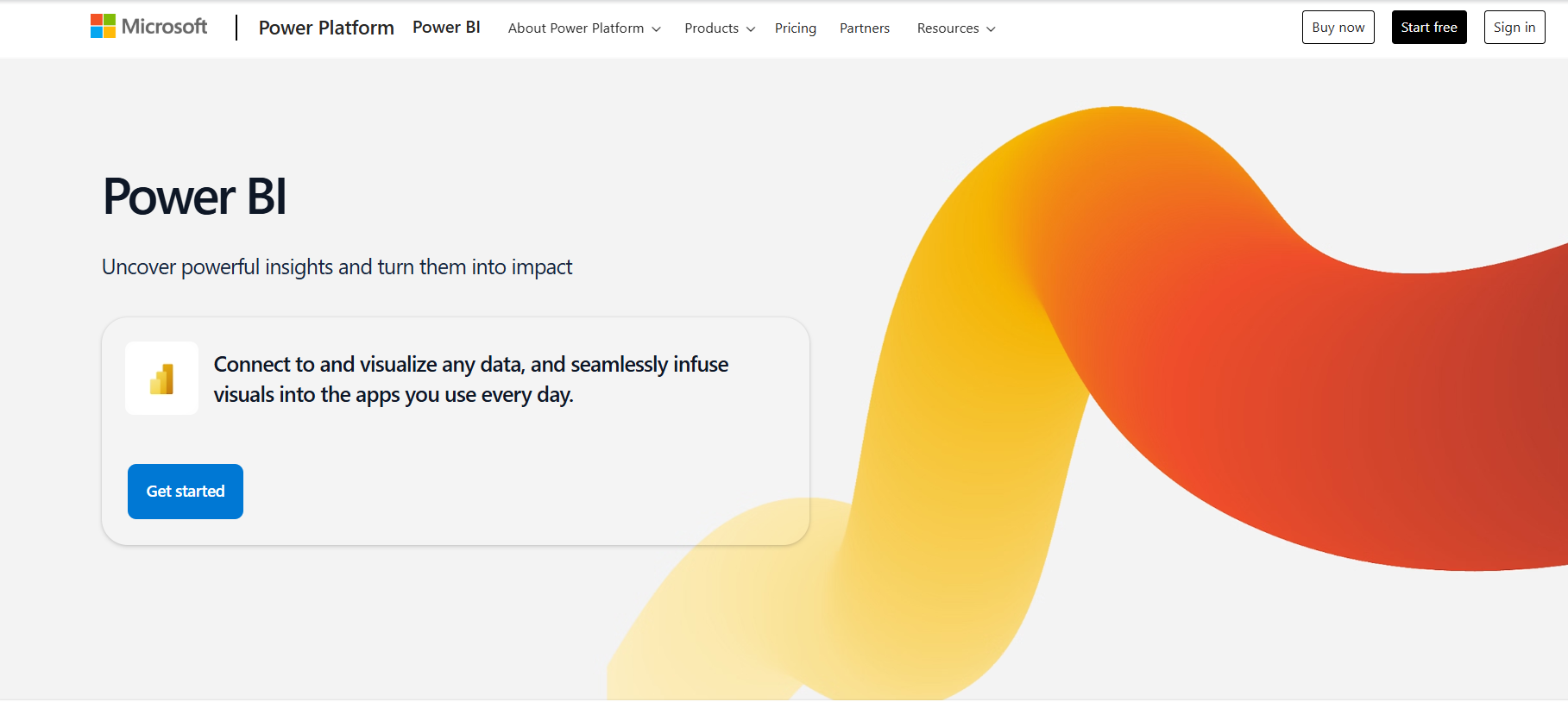Click the Power BI bar chart icon

click(162, 379)
